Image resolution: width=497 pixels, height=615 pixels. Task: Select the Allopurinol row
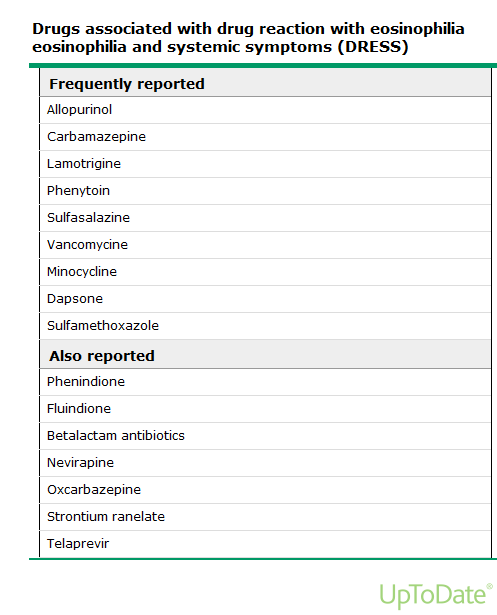coord(266,110)
